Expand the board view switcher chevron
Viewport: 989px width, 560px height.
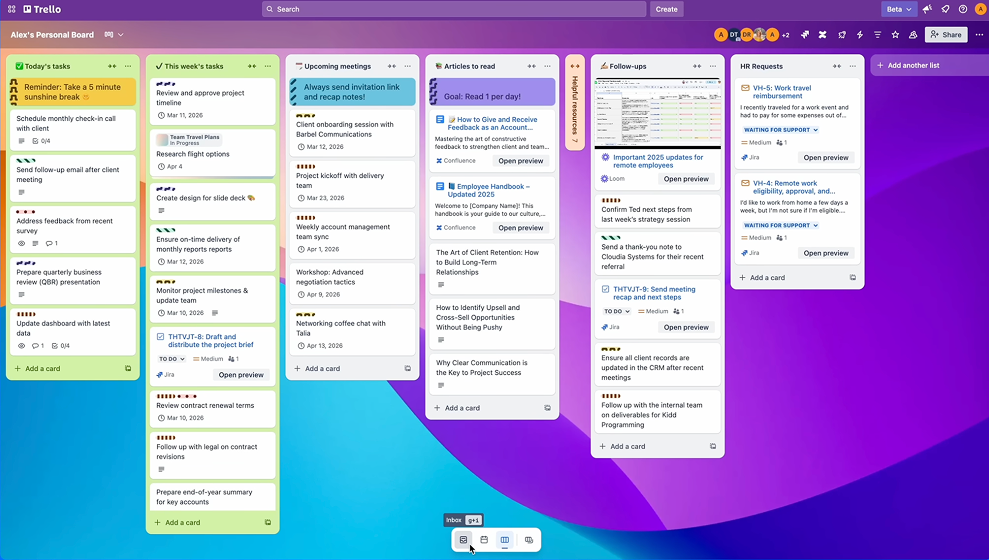tap(121, 35)
